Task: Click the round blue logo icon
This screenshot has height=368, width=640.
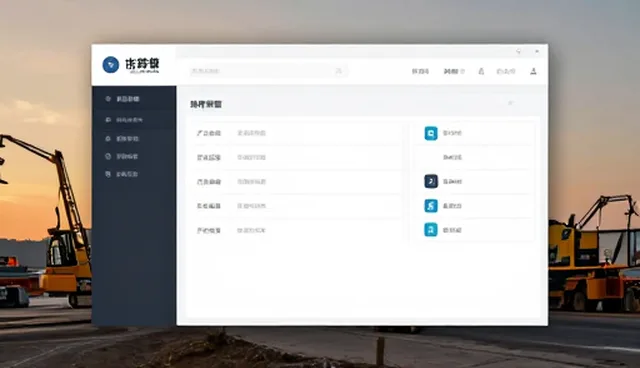Action: (111, 65)
